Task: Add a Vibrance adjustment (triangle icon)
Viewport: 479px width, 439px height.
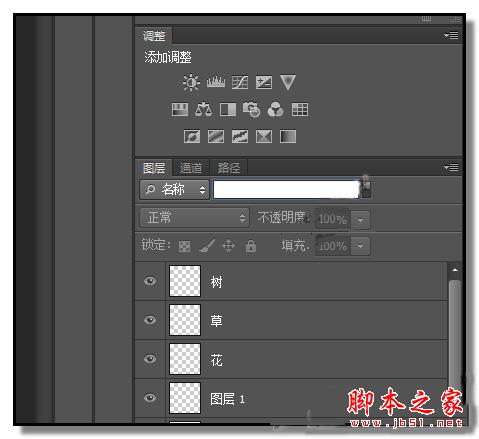Action: [x=287, y=82]
